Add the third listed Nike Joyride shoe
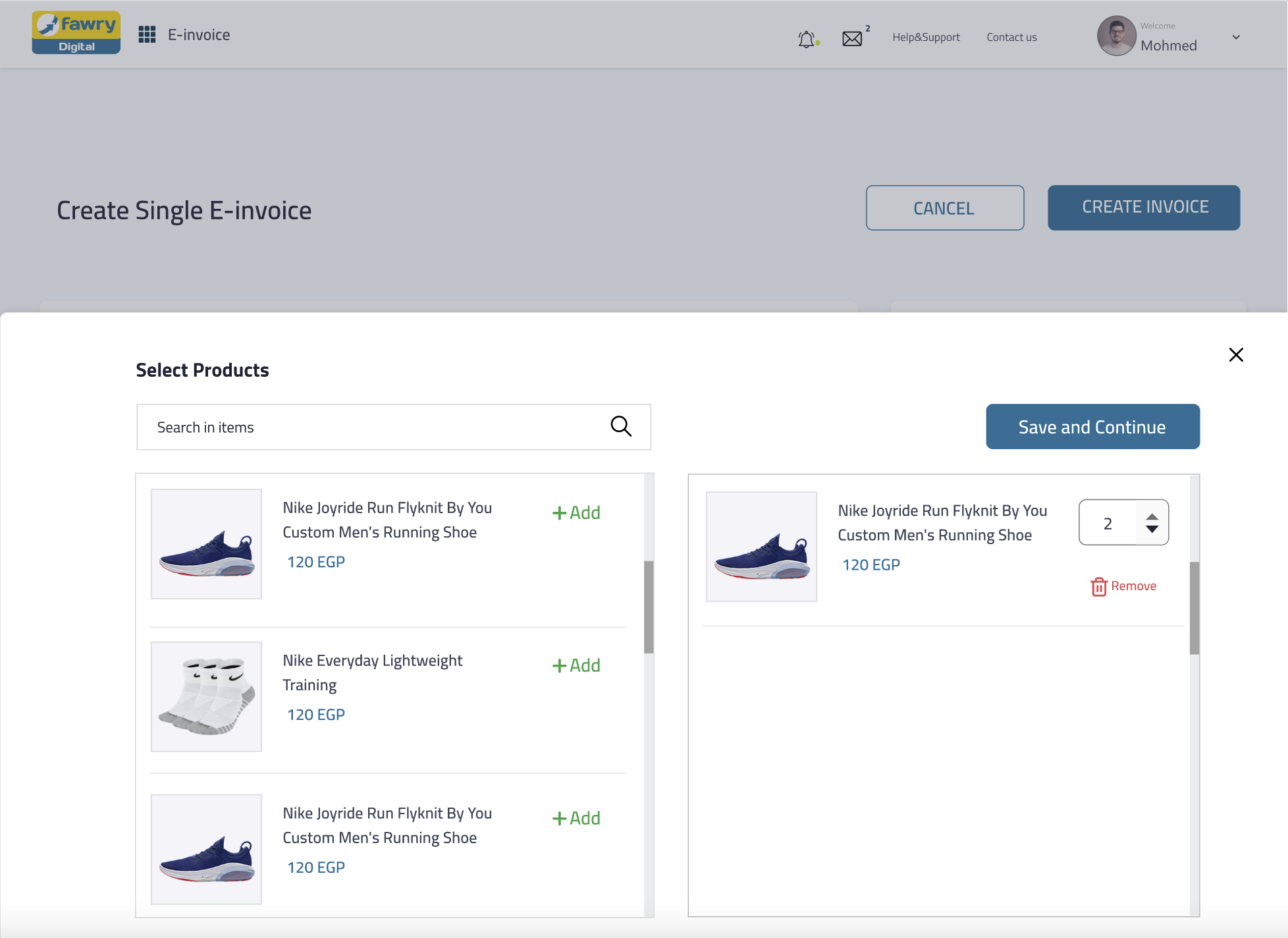1288x938 pixels. coord(576,818)
